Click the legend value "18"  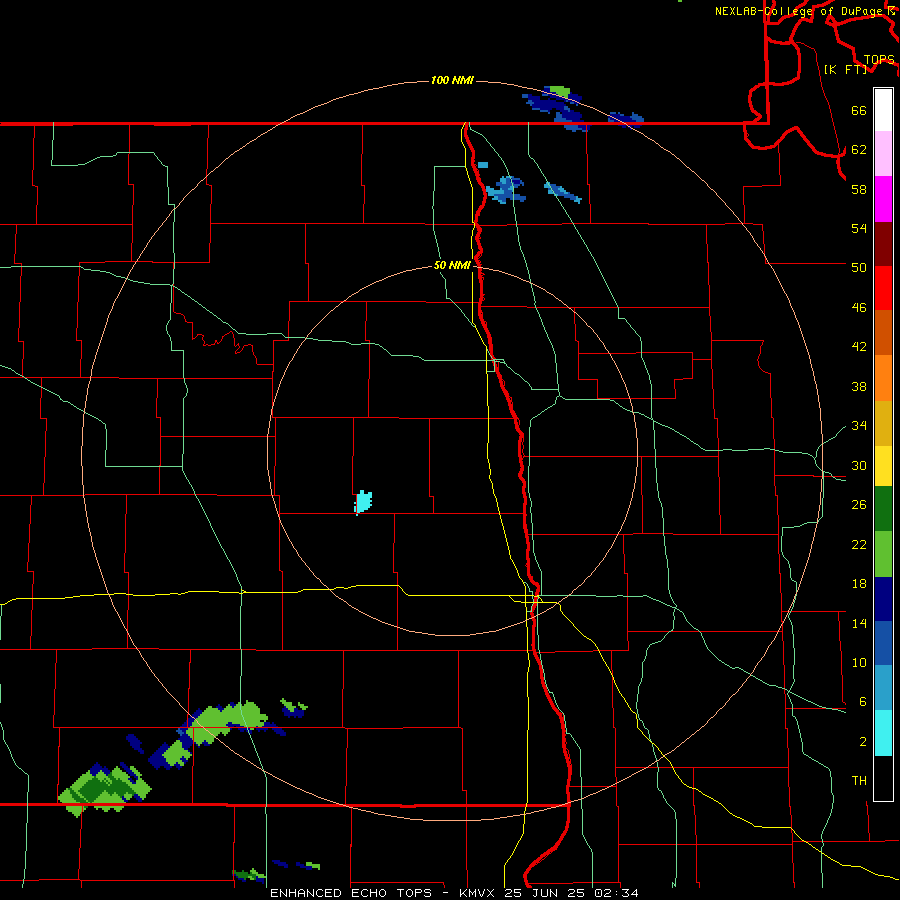(859, 584)
